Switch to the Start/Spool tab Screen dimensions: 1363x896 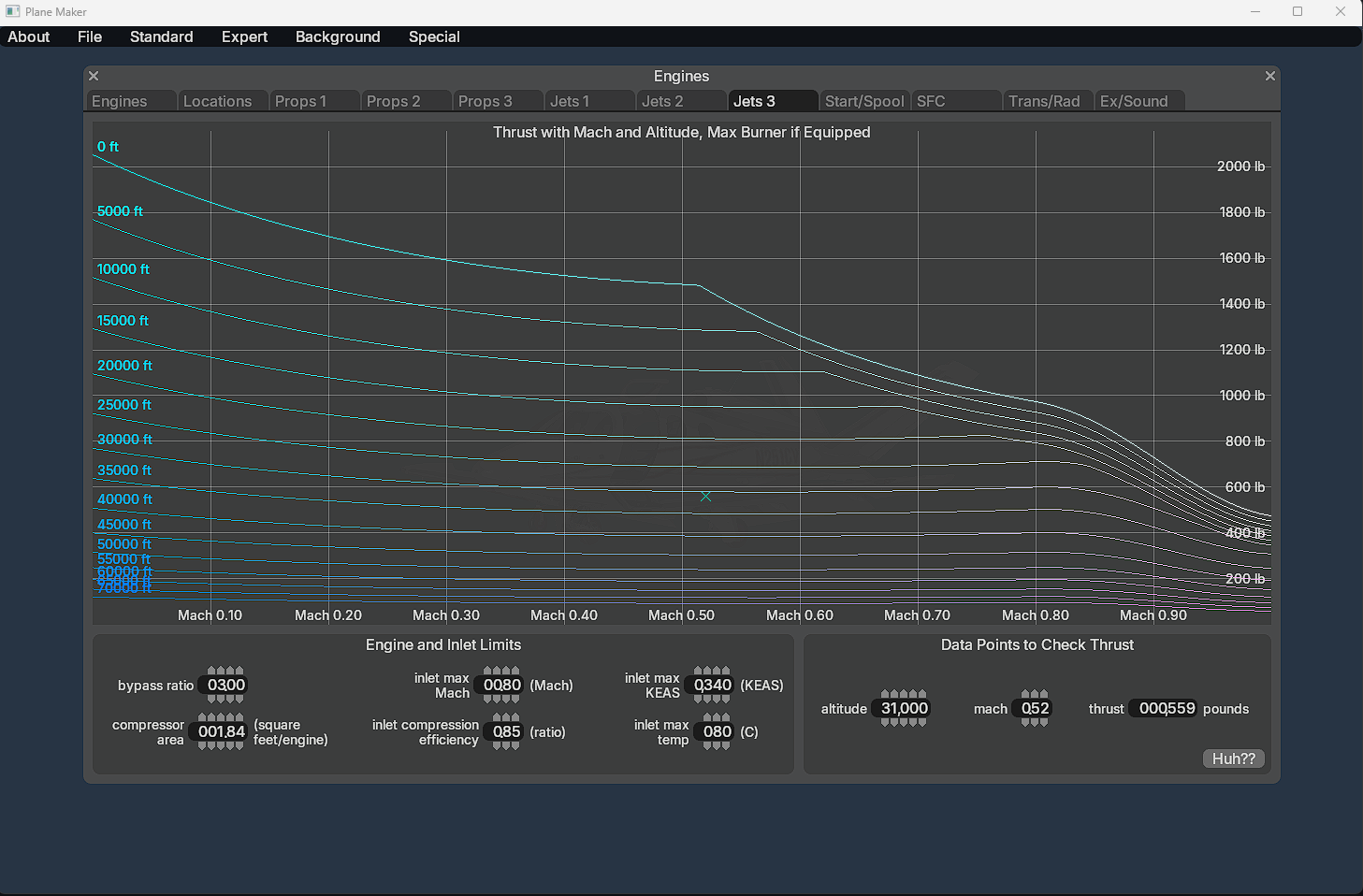coord(863,101)
